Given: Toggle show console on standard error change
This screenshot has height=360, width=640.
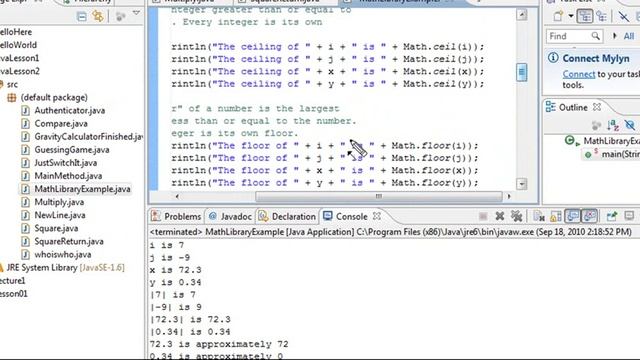Looking at the screenshot, I should [589, 216].
